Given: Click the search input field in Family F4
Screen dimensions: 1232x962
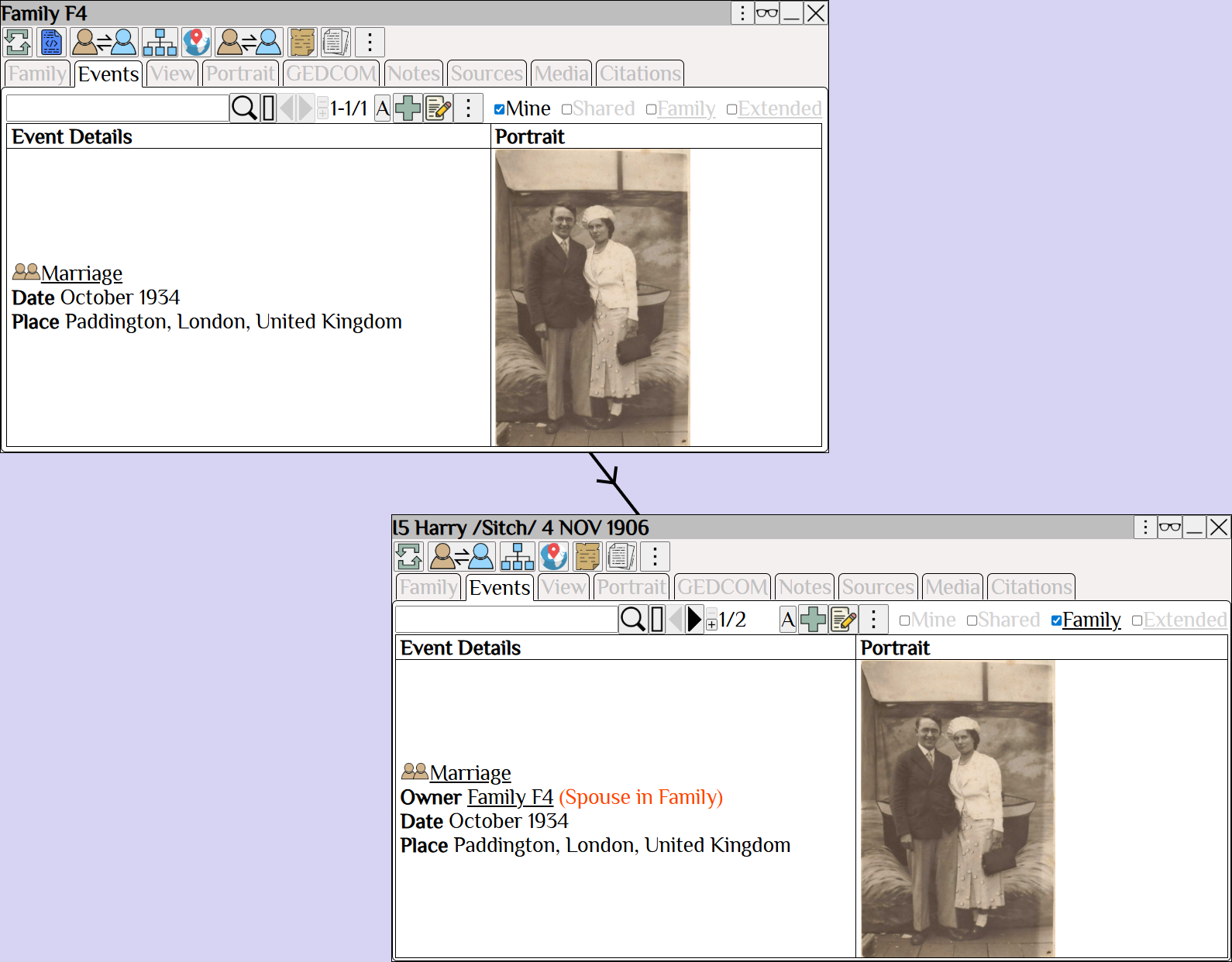Looking at the screenshot, I should tap(118, 108).
